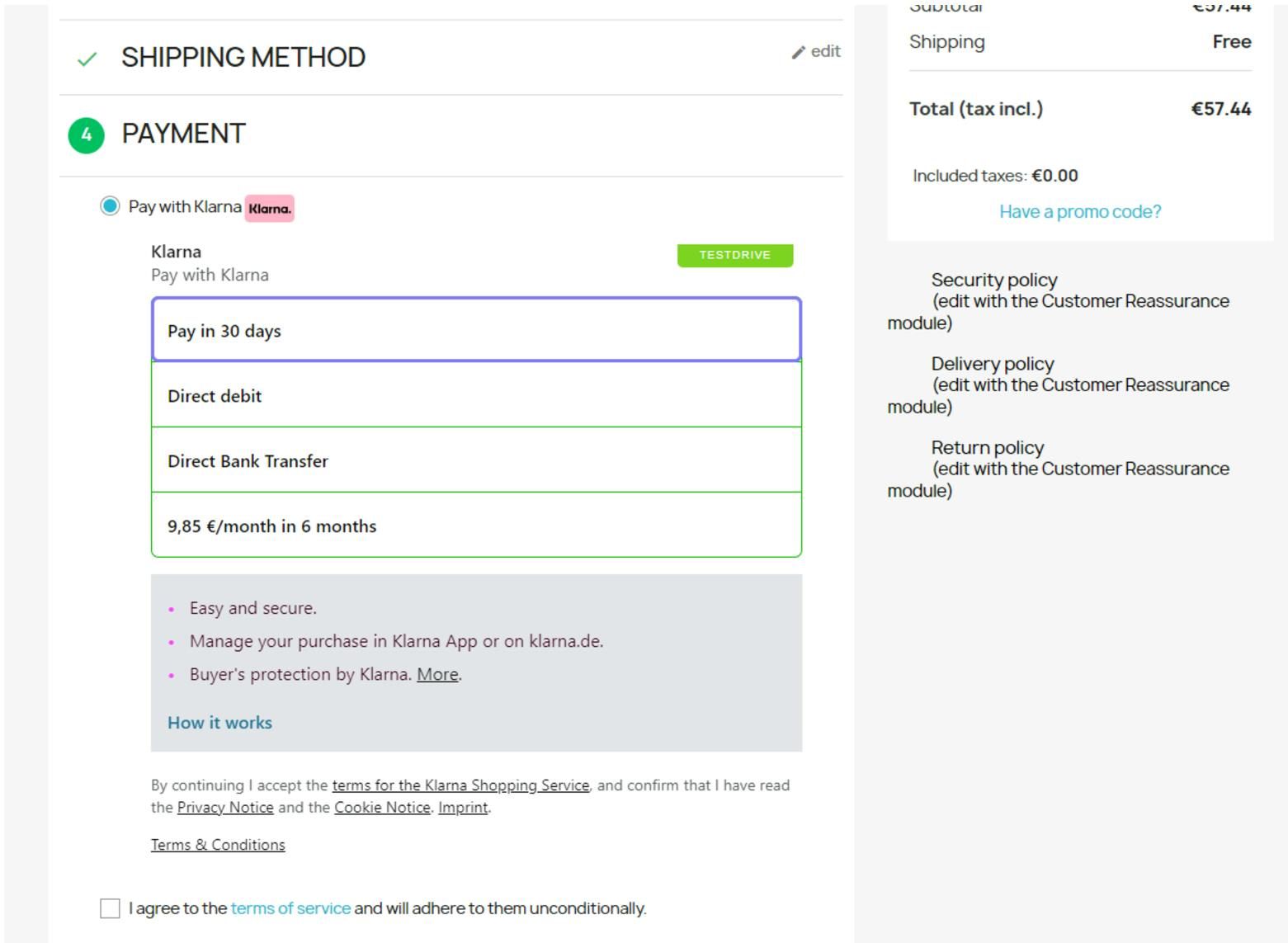The height and width of the screenshot is (943, 1288).
Task: Click the Klarna logo badge
Action: click(270, 209)
